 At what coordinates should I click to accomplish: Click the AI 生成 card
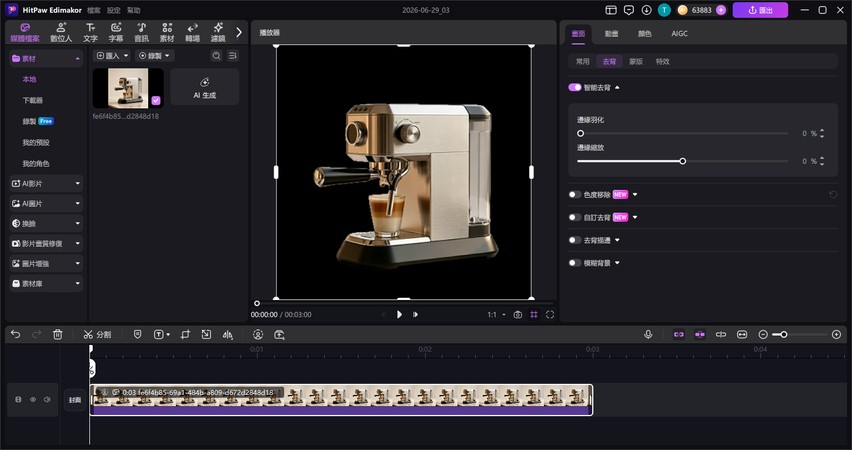click(x=205, y=87)
